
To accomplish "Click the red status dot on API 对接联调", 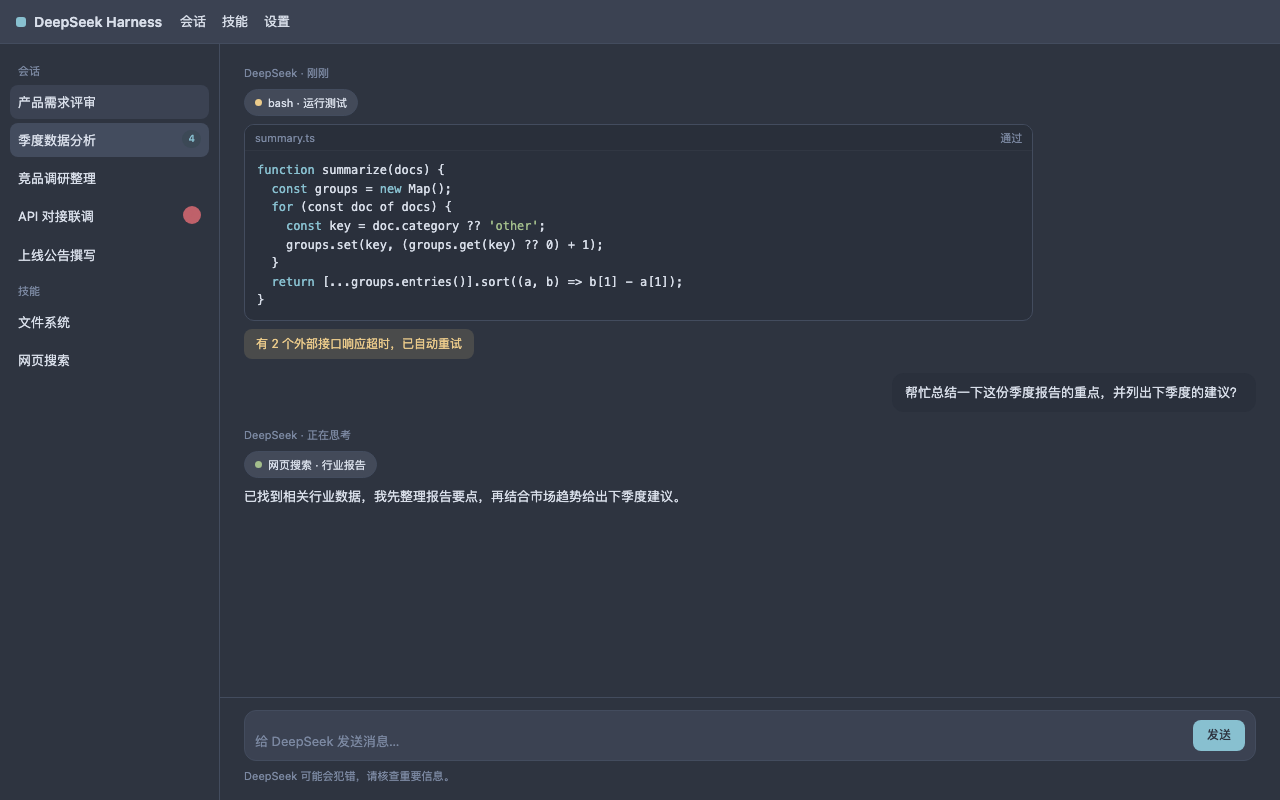I will pos(192,215).
